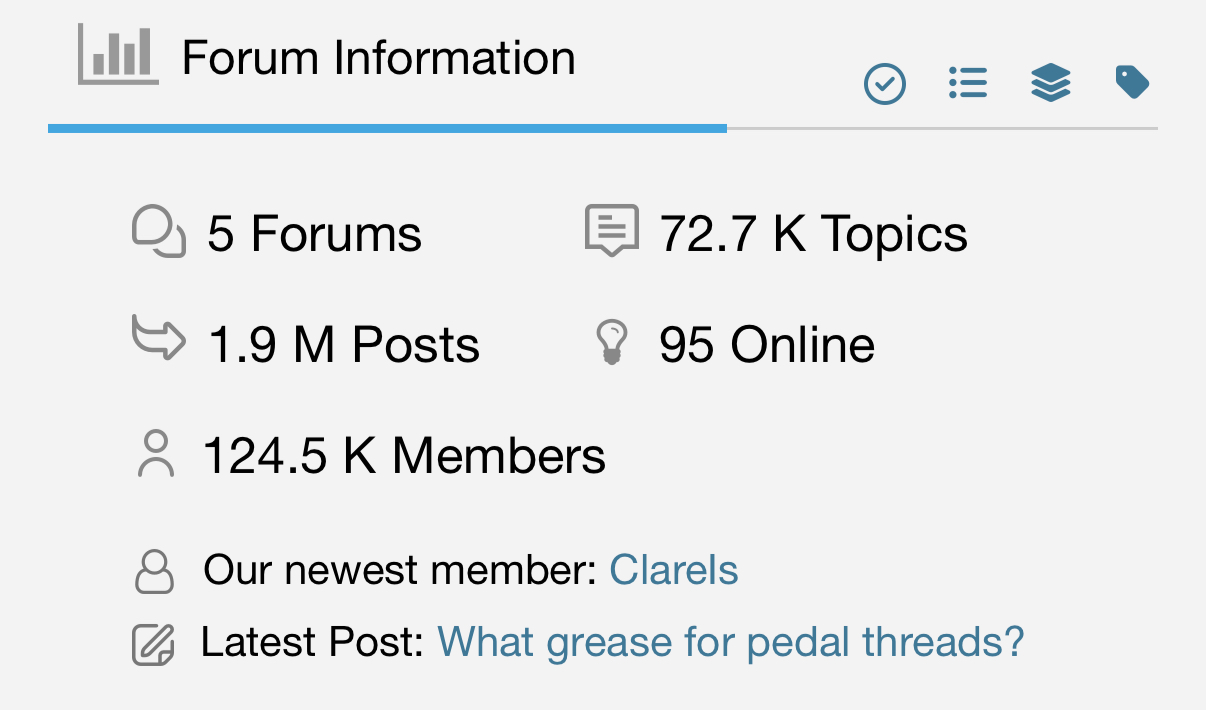1206x710 pixels.
Task: Open "What grease for pedal threads?" post
Action: (731, 642)
